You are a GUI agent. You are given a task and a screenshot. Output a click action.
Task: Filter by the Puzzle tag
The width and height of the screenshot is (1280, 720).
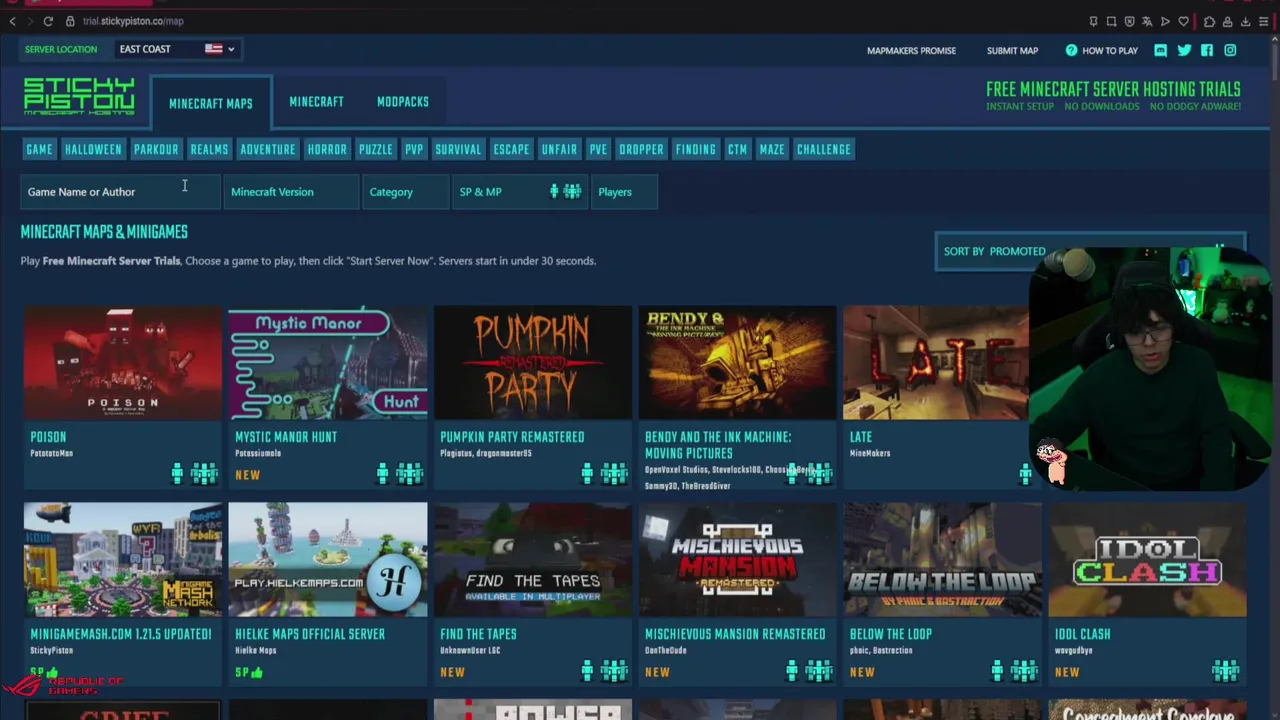click(376, 149)
